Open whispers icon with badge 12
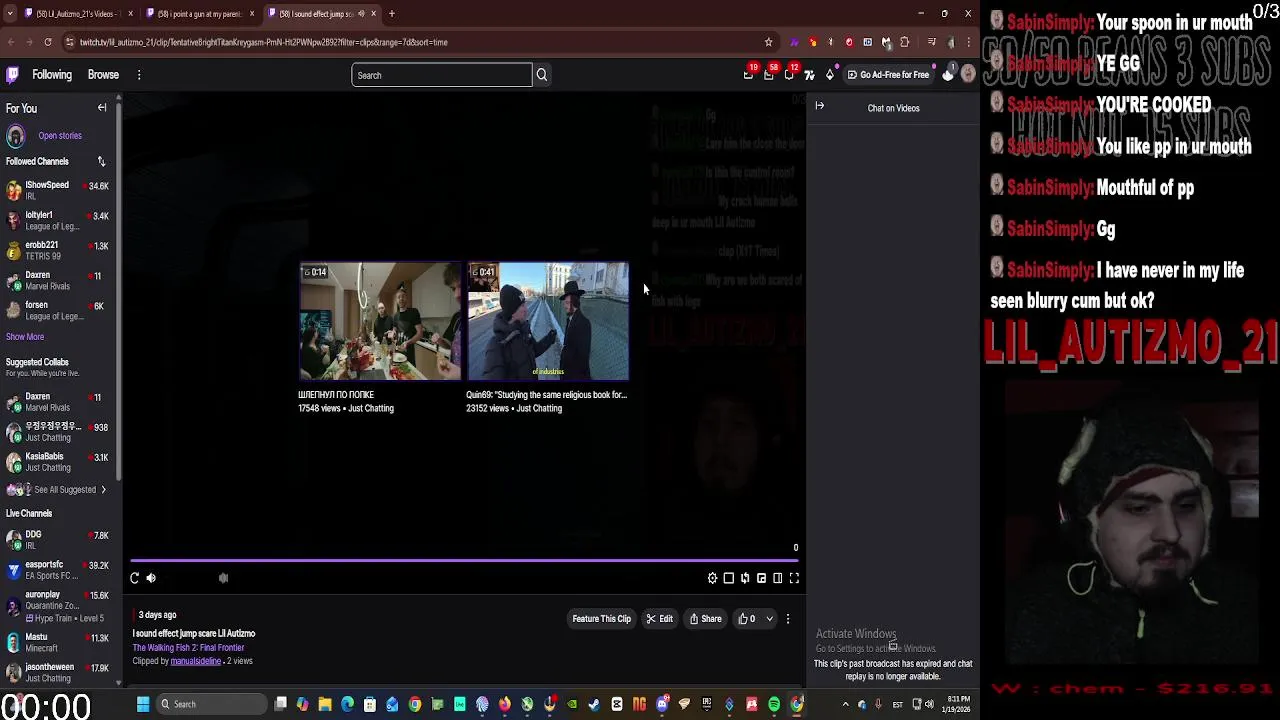The width and height of the screenshot is (1280, 720). 789,74
